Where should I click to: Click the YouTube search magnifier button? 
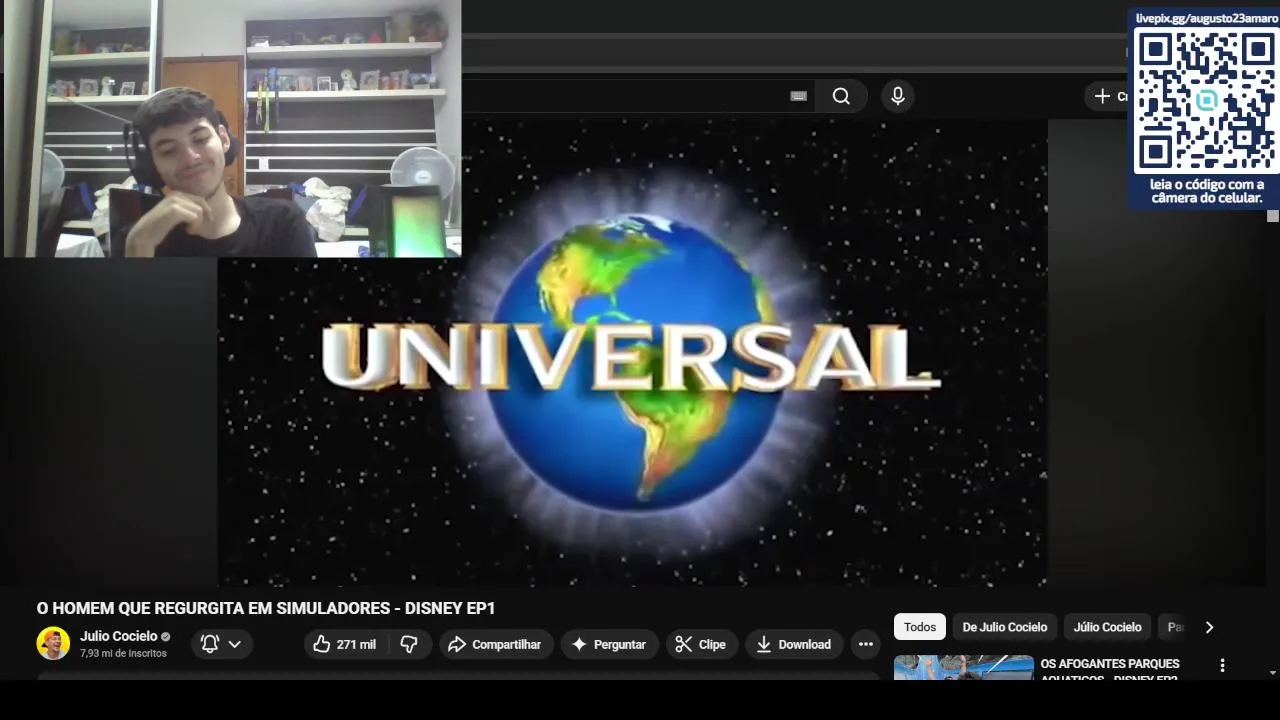tap(841, 96)
